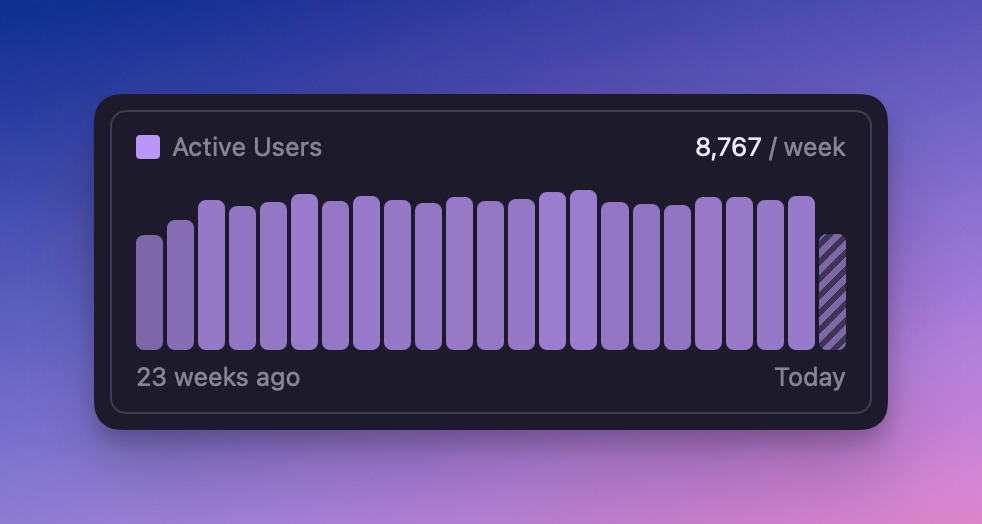
Task: Select the third bar from the left
Action: coord(211,275)
